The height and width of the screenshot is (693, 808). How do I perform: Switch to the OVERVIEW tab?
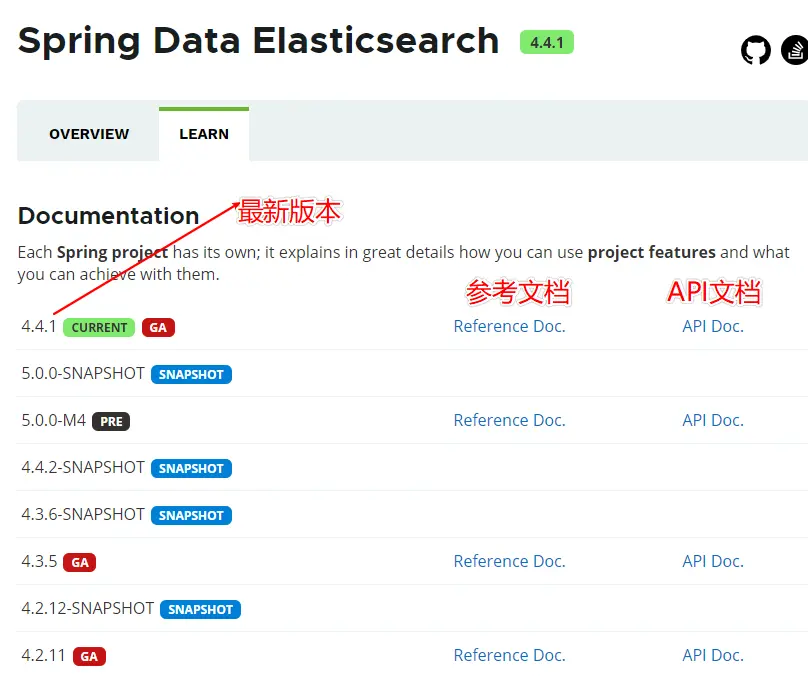click(x=89, y=134)
